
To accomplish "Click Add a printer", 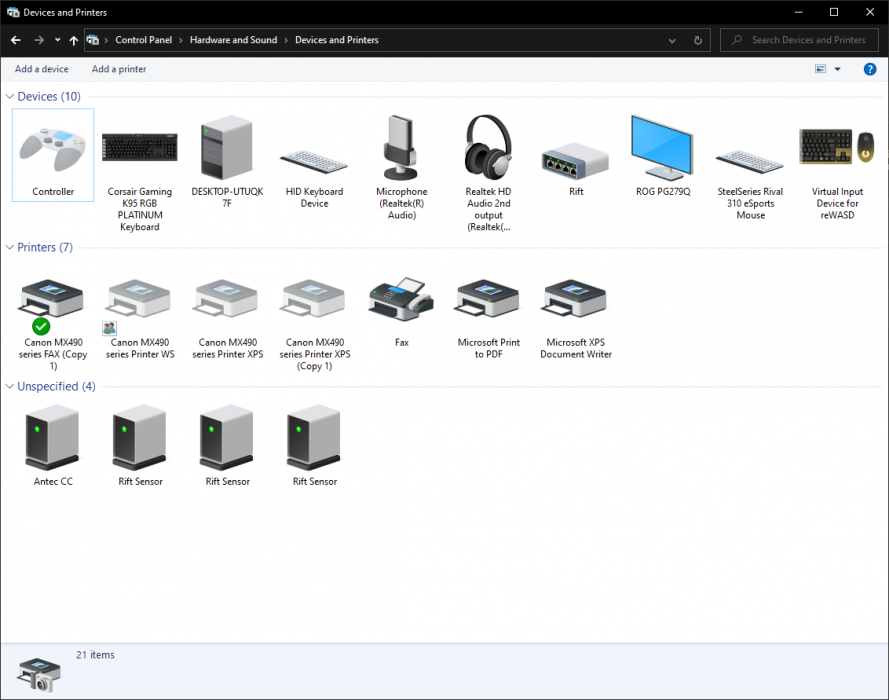I will (119, 69).
